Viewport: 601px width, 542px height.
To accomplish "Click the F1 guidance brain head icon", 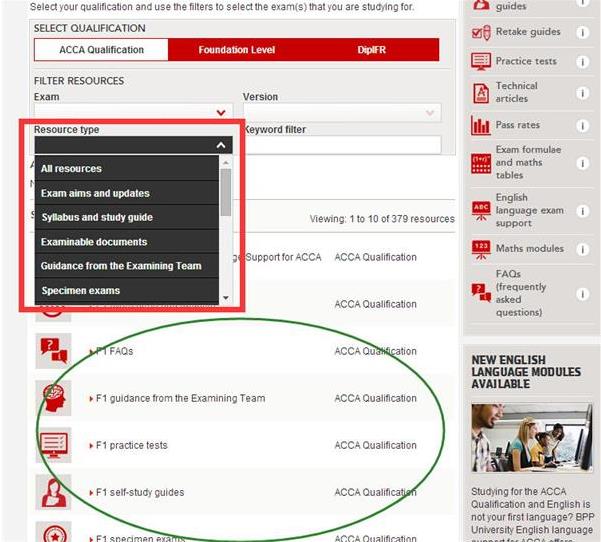I will coord(53,398).
